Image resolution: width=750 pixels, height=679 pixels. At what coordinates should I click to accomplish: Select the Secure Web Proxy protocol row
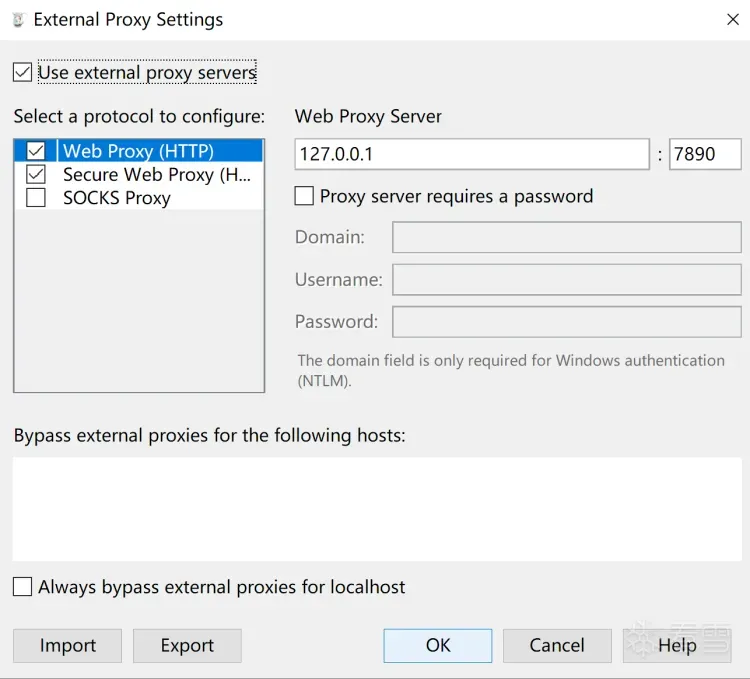click(x=157, y=175)
